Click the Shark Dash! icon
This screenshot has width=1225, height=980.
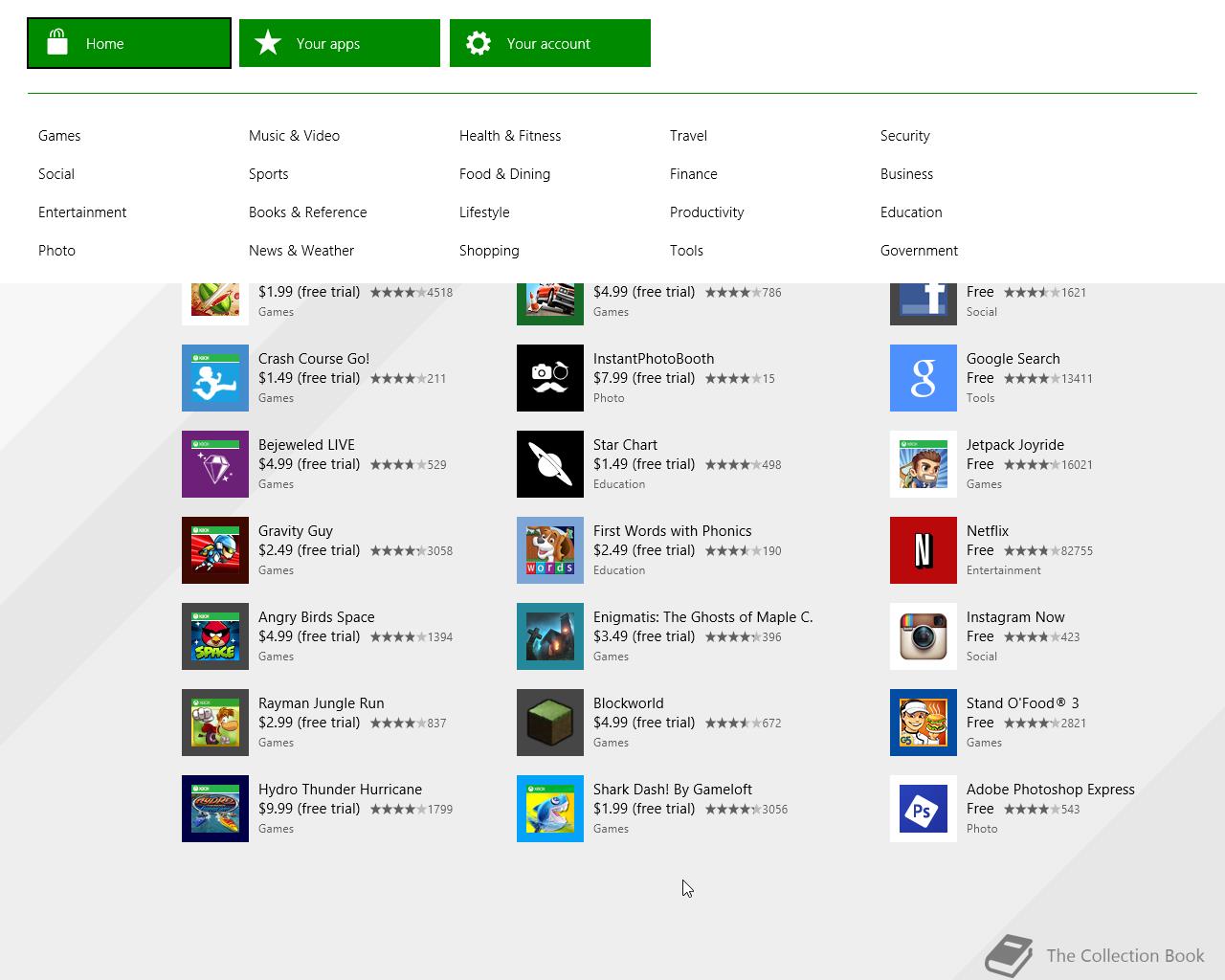tap(550, 809)
